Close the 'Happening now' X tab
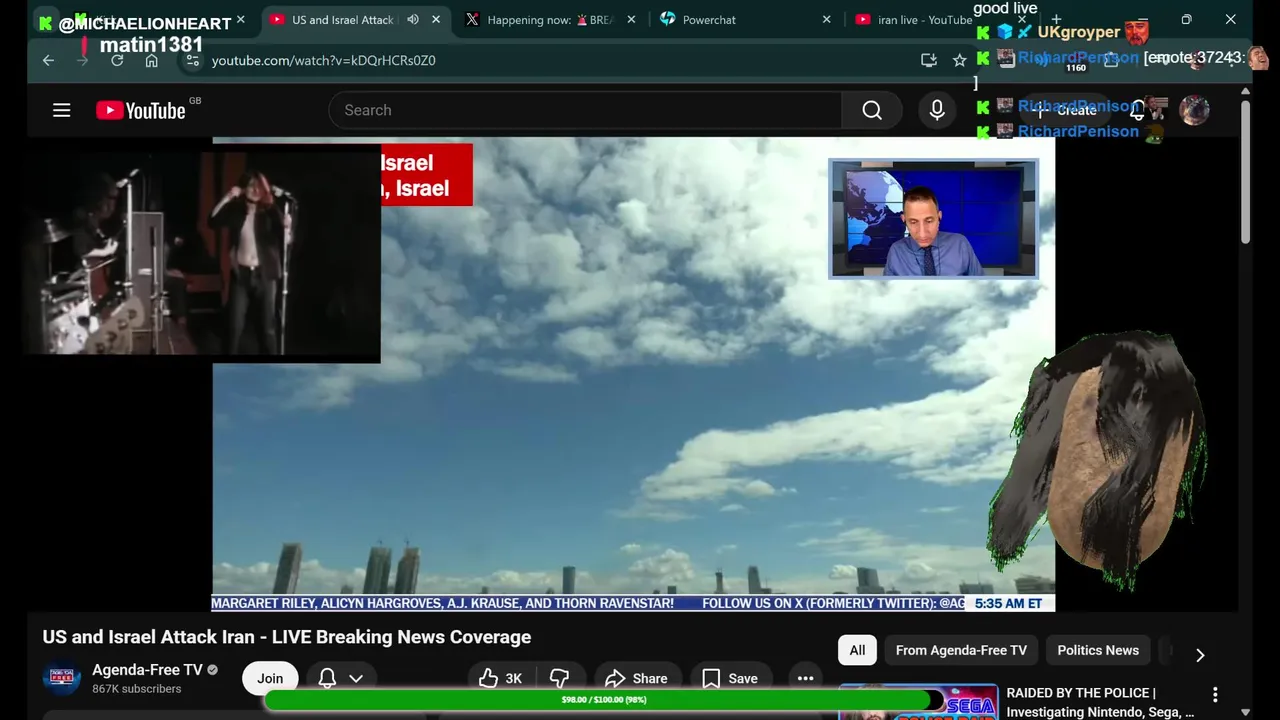 point(631,20)
